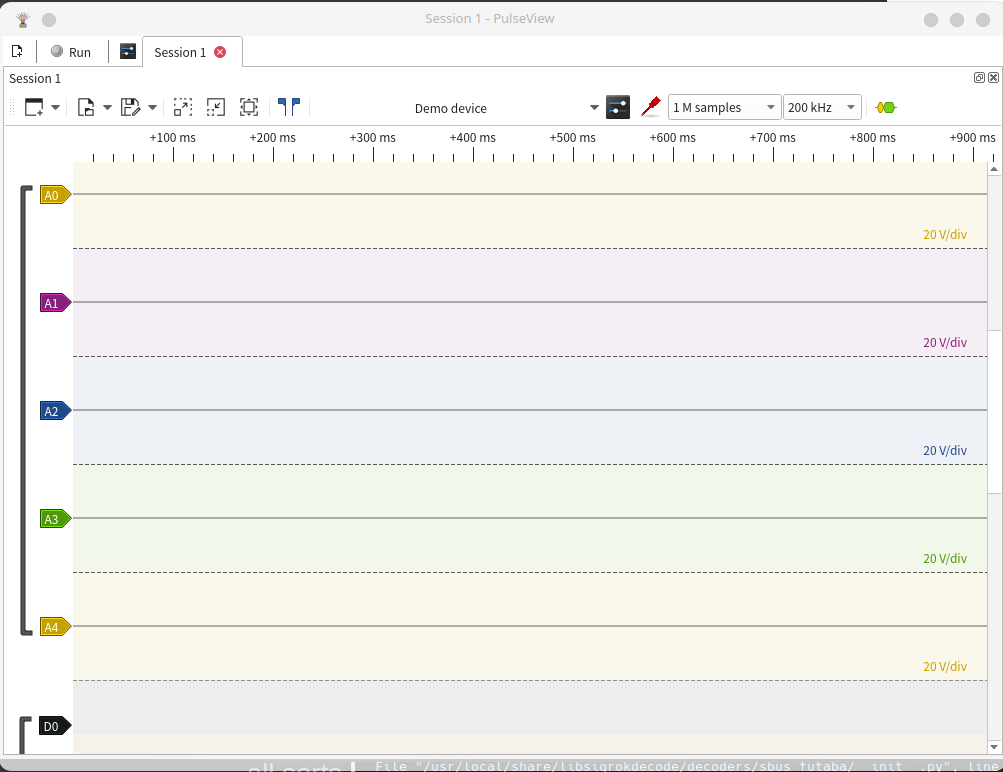The width and height of the screenshot is (1003, 772).
Task: Select the zoom-in tool
Action: point(183,107)
